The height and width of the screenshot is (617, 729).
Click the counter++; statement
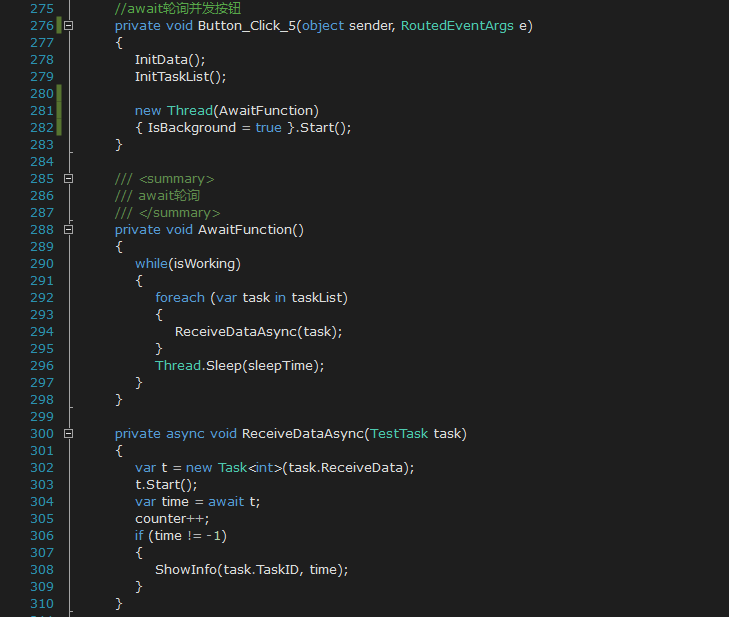(x=172, y=519)
